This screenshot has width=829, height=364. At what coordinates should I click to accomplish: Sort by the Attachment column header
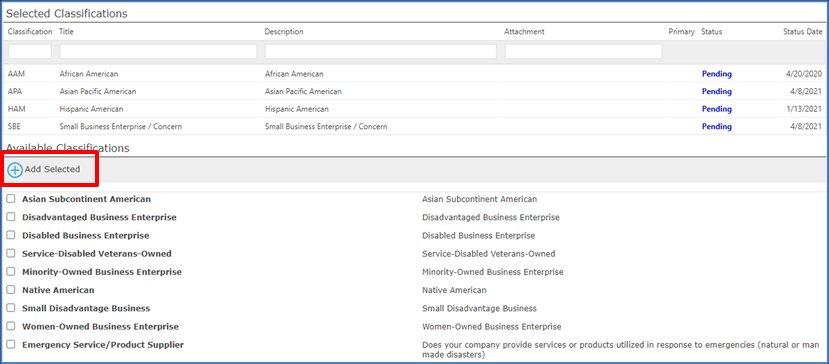click(x=524, y=32)
